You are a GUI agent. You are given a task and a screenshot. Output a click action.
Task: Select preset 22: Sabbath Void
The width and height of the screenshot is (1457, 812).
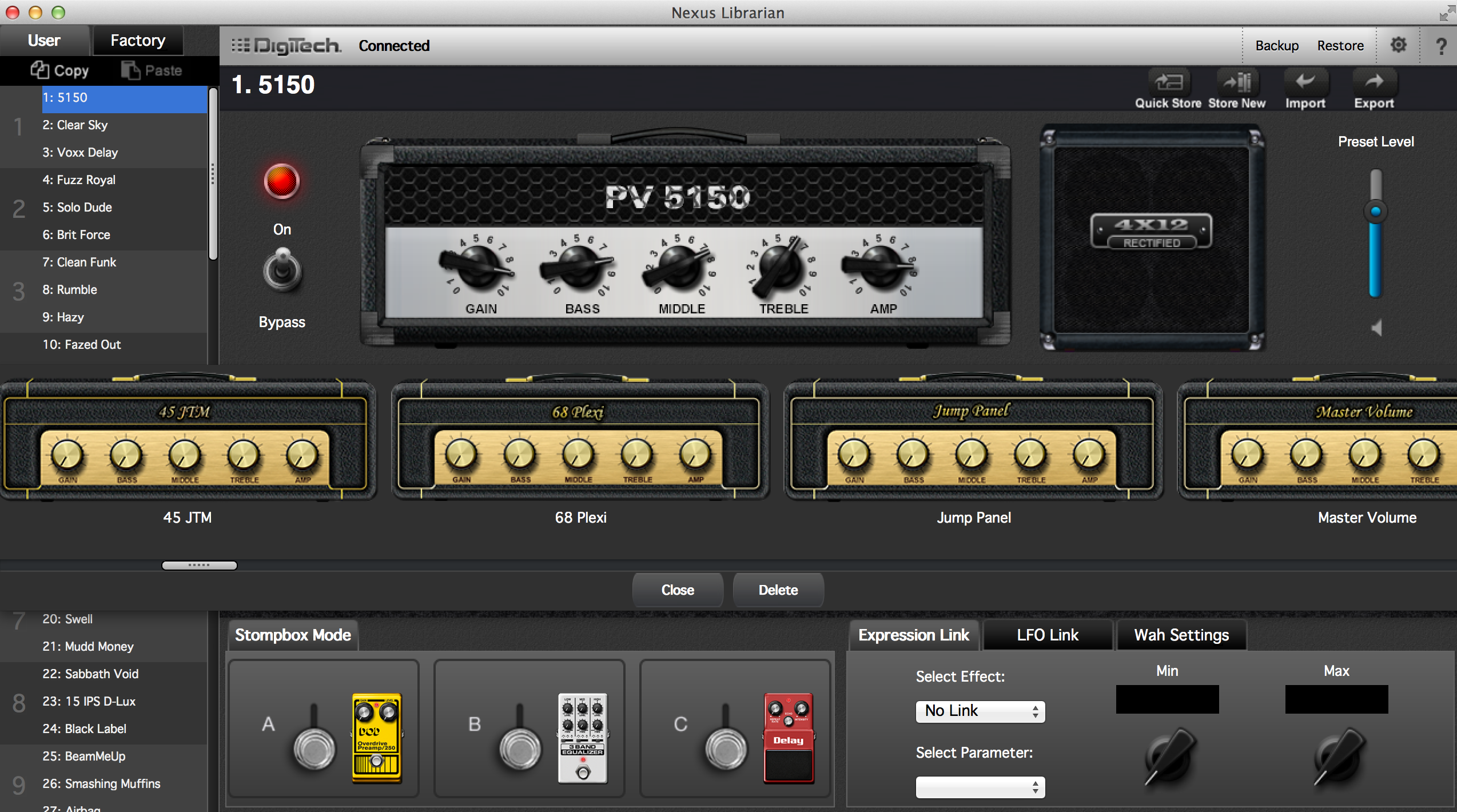pyautogui.click(x=124, y=674)
